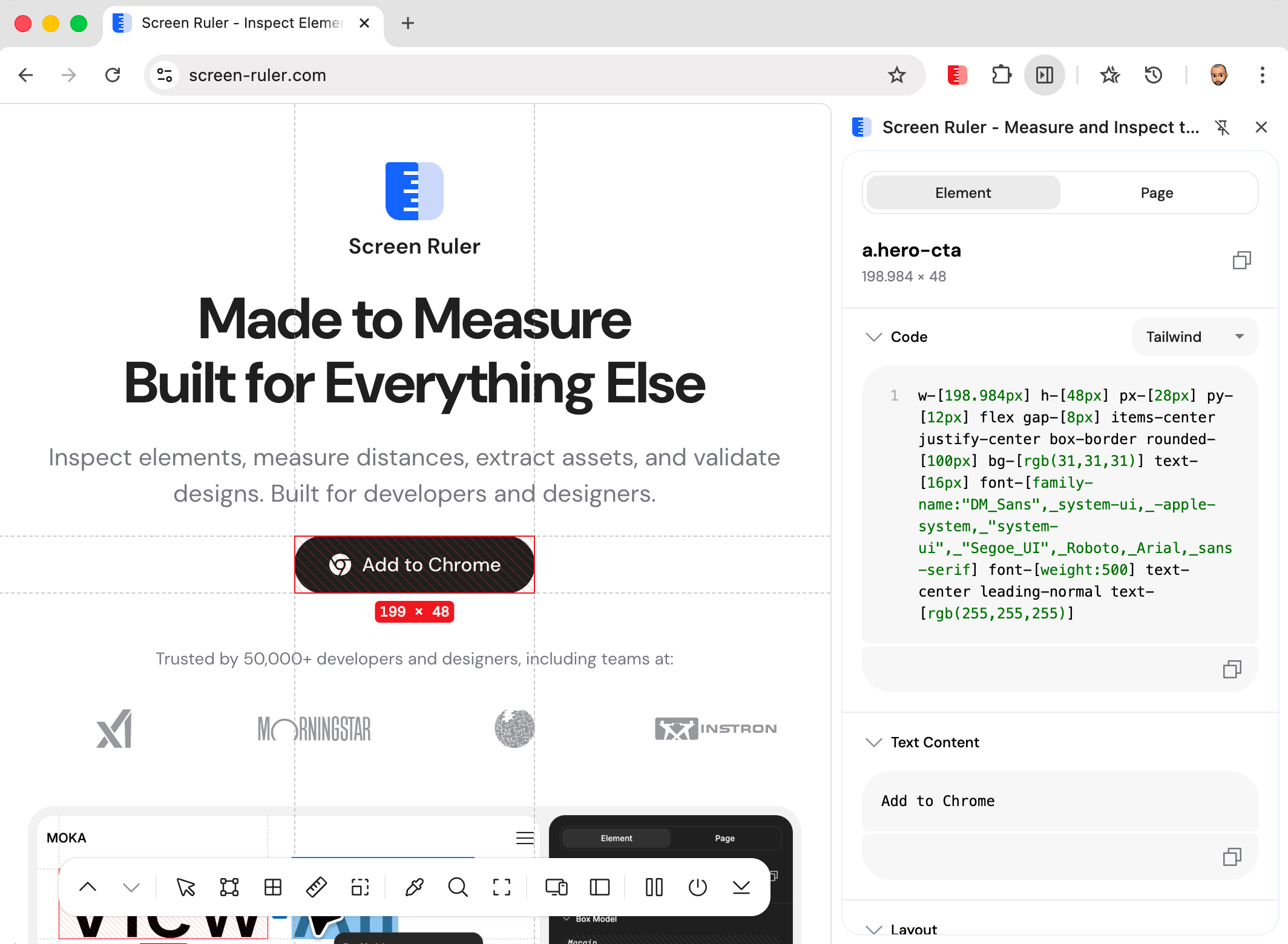Screen dimensions: 1288x944
Task: Pick the eyedropper color tool
Action: pos(415,887)
